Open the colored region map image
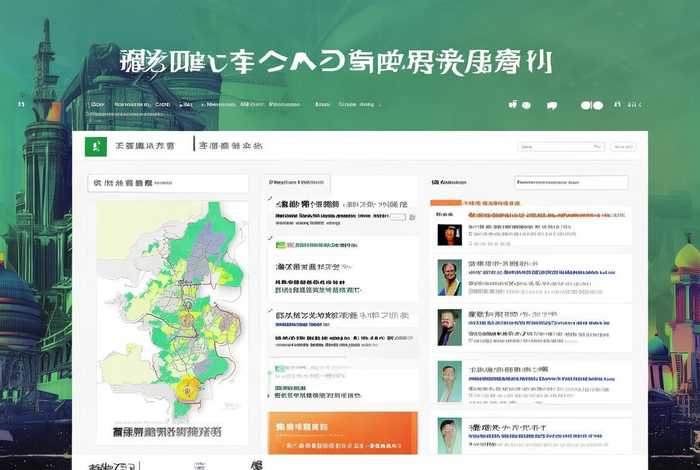700x470 pixels. tap(172, 312)
